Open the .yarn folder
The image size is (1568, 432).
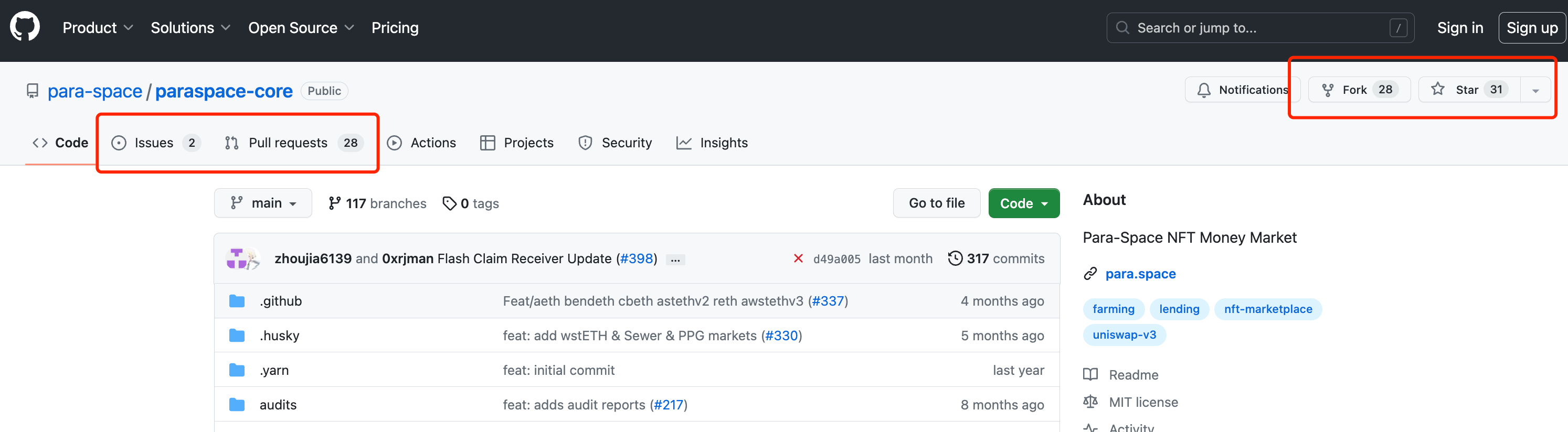point(274,371)
